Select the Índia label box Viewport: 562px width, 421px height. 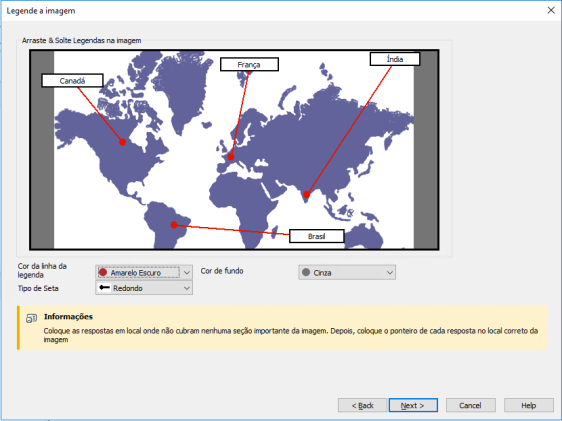tap(395, 59)
